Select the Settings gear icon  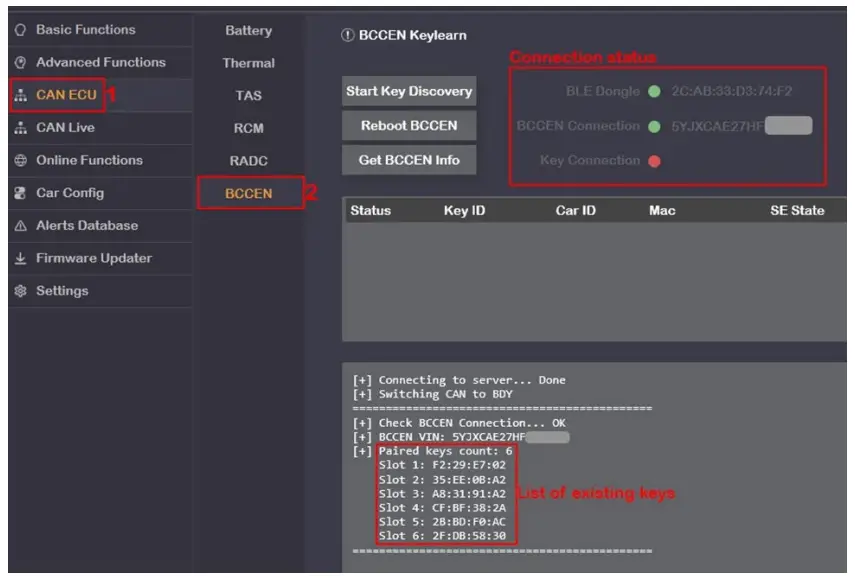point(21,291)
